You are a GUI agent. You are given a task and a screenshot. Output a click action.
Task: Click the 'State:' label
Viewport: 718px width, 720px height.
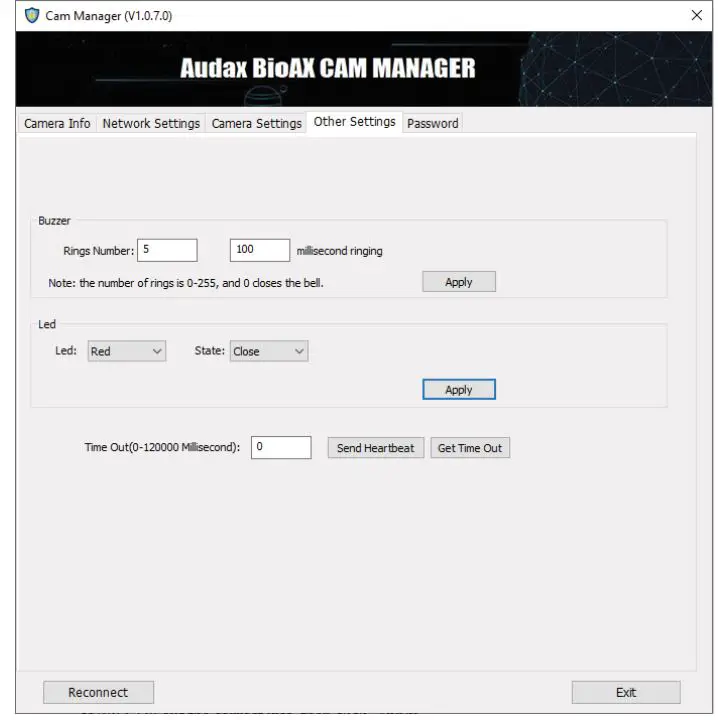pyautogui.click(x=209, y=351)
